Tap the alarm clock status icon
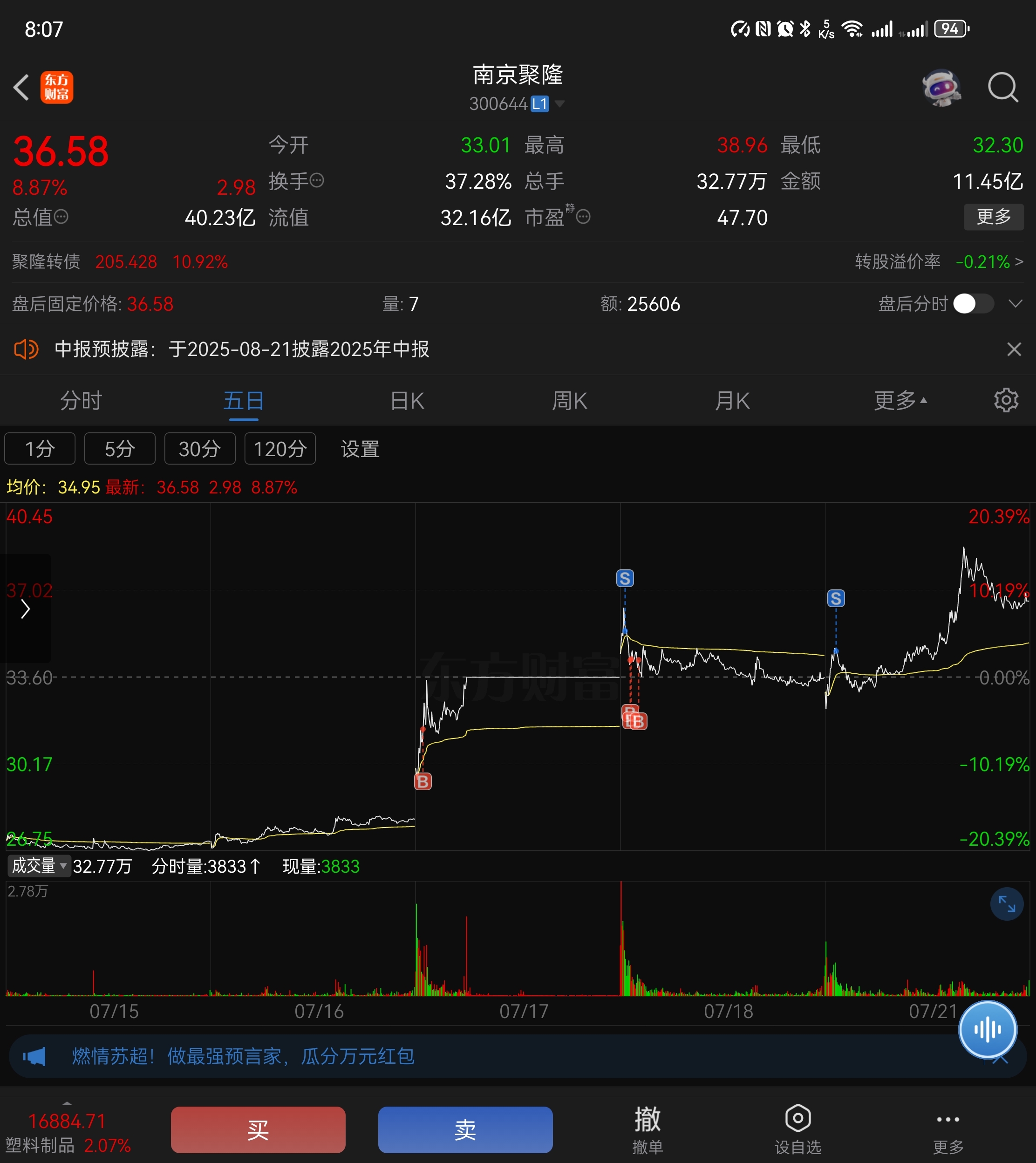1036x1163 pixels. pyautogui.click(x=785, y=28)
